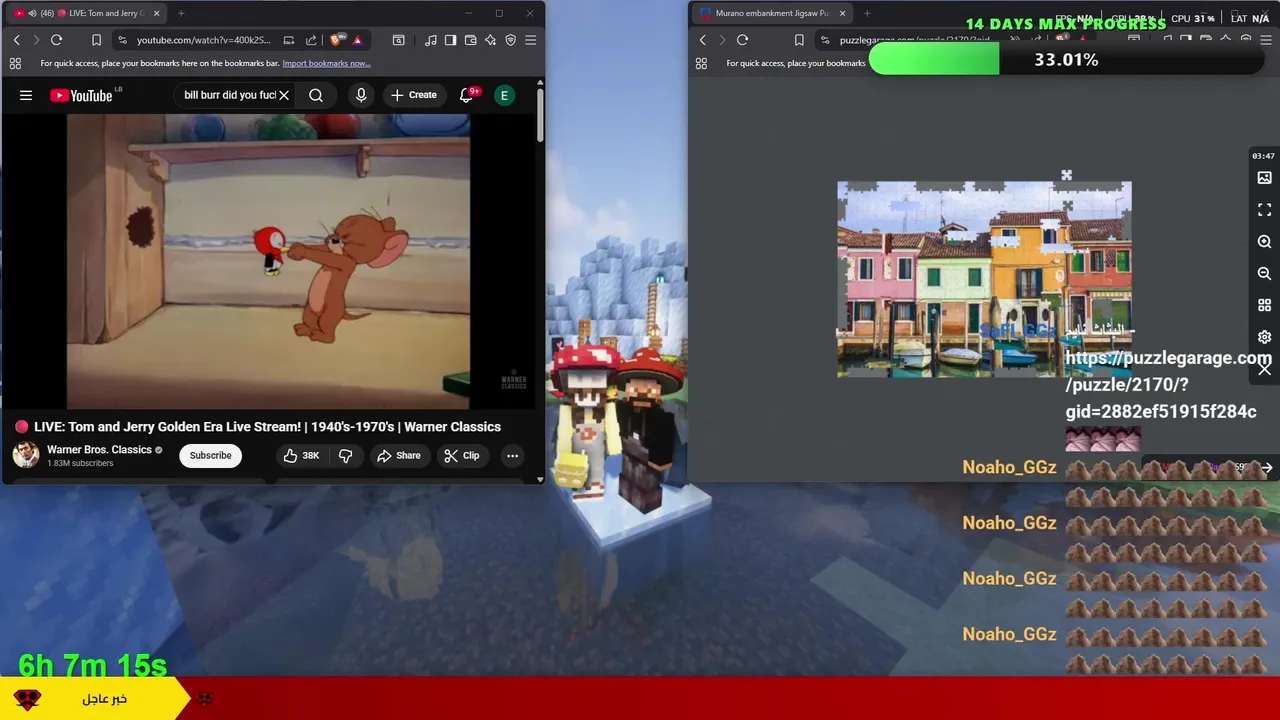Image resolution: width=1280 pixels, height=720 pixels.
Task: Reload the puzzlegarage page
Action: point(743,40)
